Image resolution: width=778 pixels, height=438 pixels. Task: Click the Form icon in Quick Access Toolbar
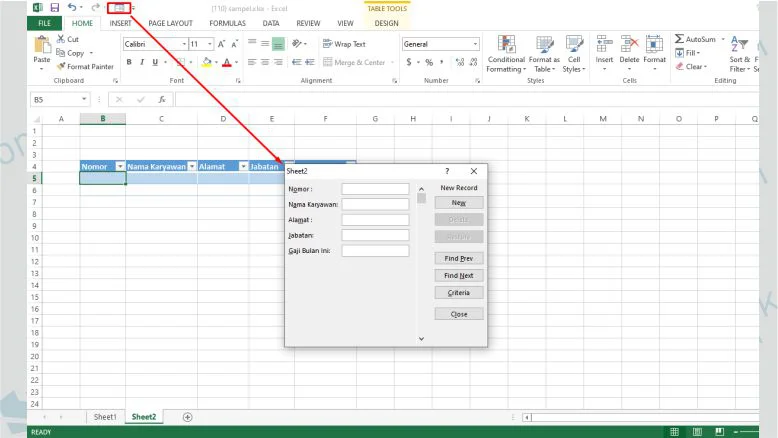pyautogui.click(x=119, y=7)
